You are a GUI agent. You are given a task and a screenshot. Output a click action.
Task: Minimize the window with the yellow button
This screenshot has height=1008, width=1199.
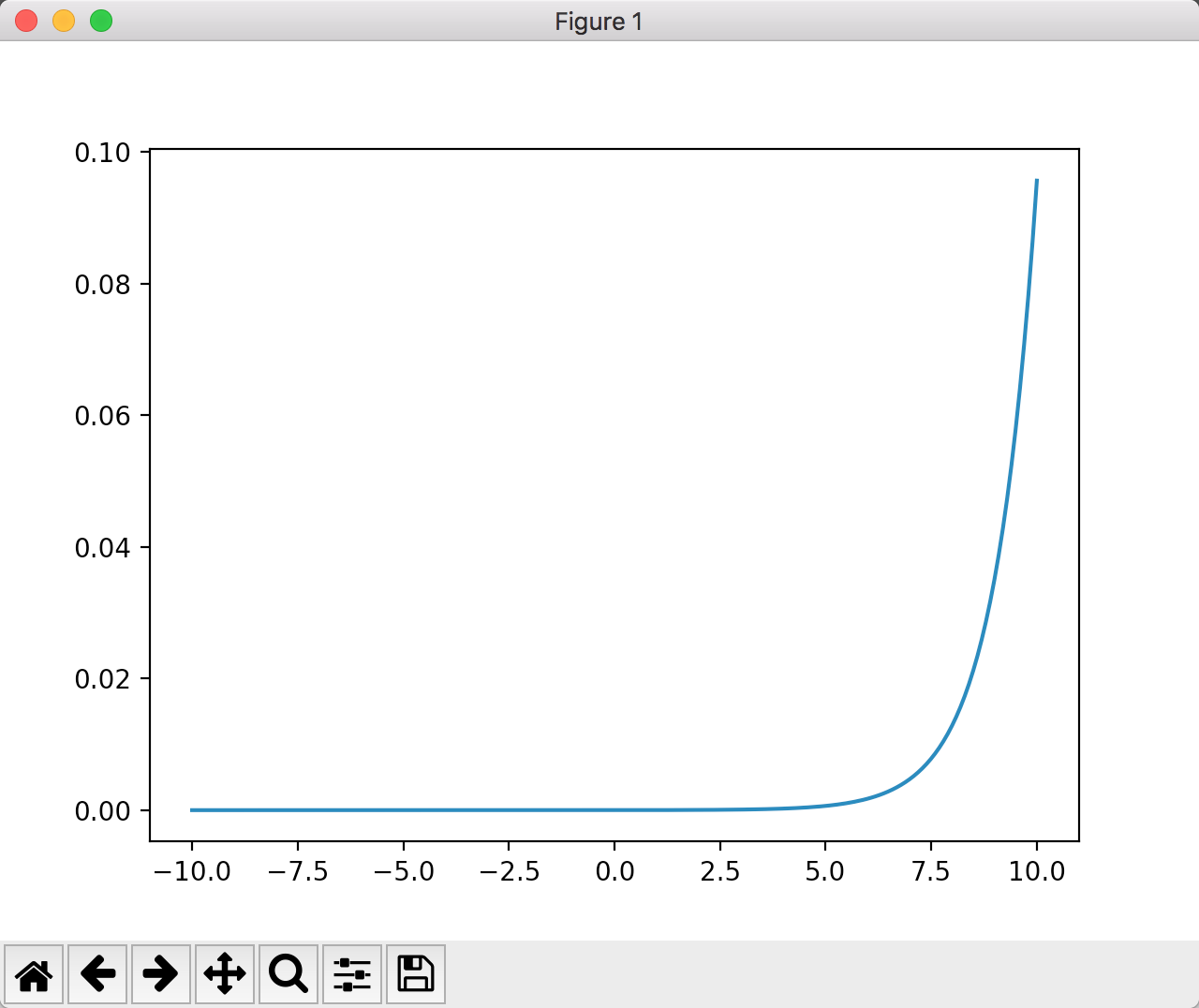click(63, 20)
